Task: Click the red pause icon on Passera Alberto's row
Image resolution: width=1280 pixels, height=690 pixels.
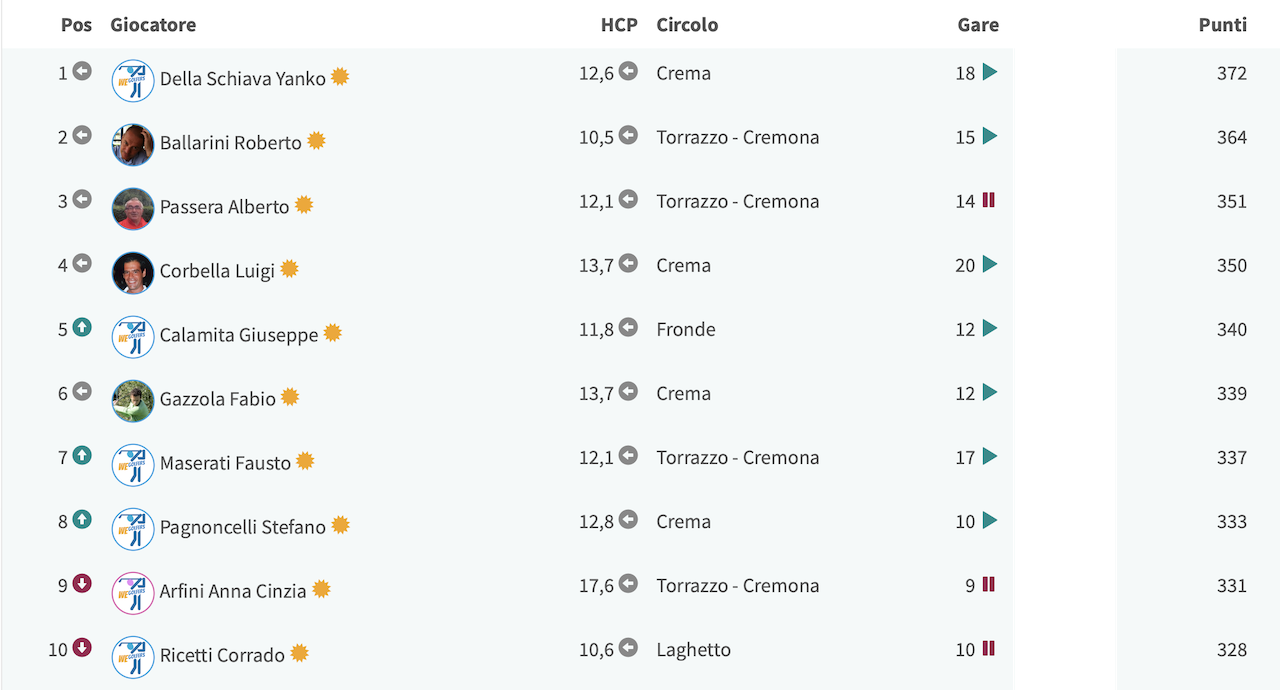Action: coord(989,200)
